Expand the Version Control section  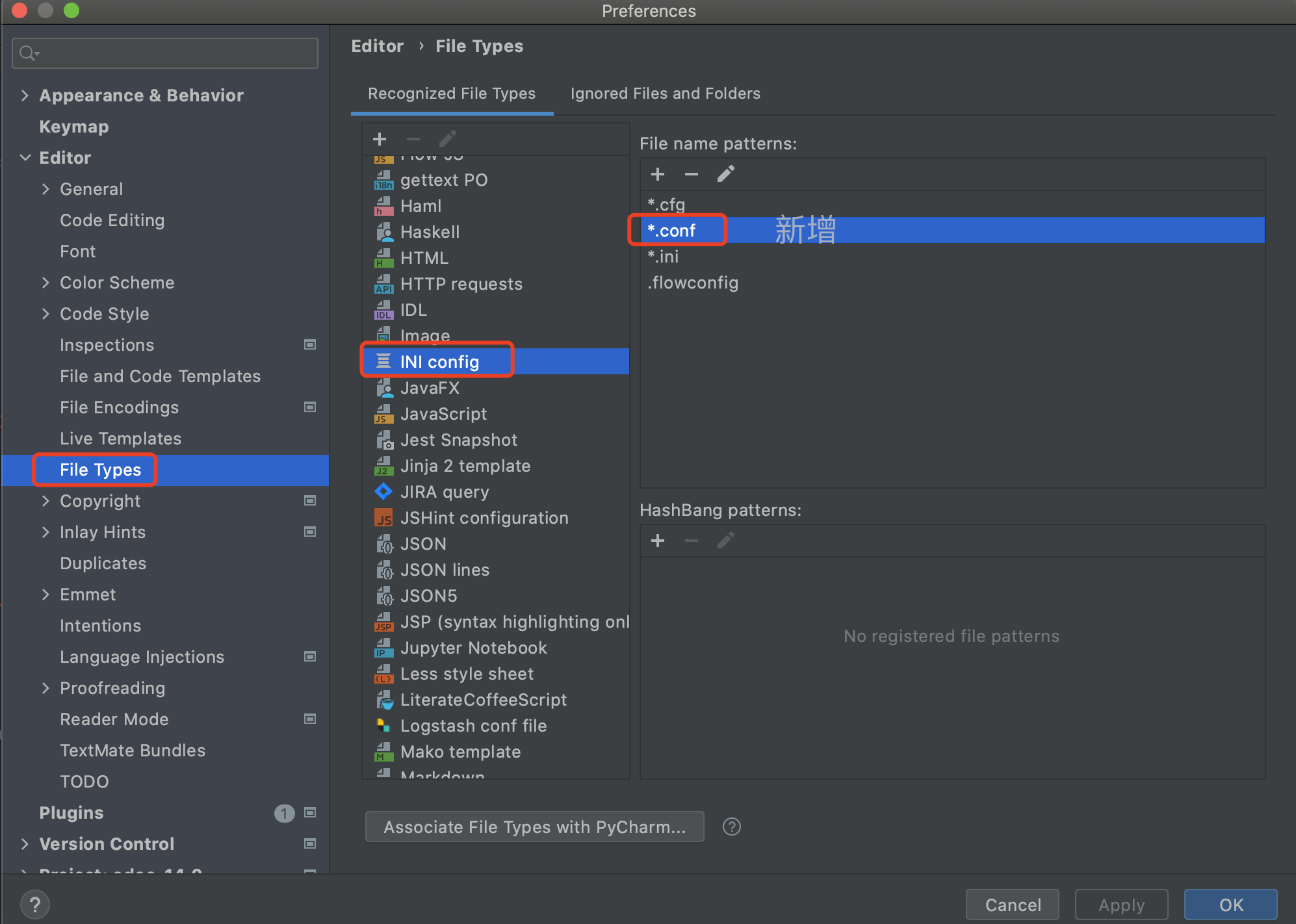(x=25, y=843)
